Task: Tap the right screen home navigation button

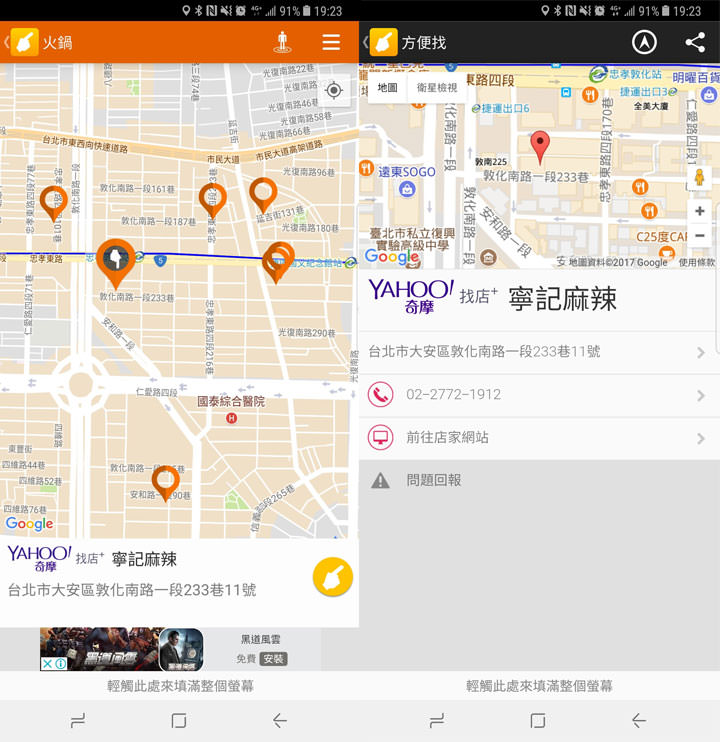Action: pyautogui.click(x=538, y=721)
